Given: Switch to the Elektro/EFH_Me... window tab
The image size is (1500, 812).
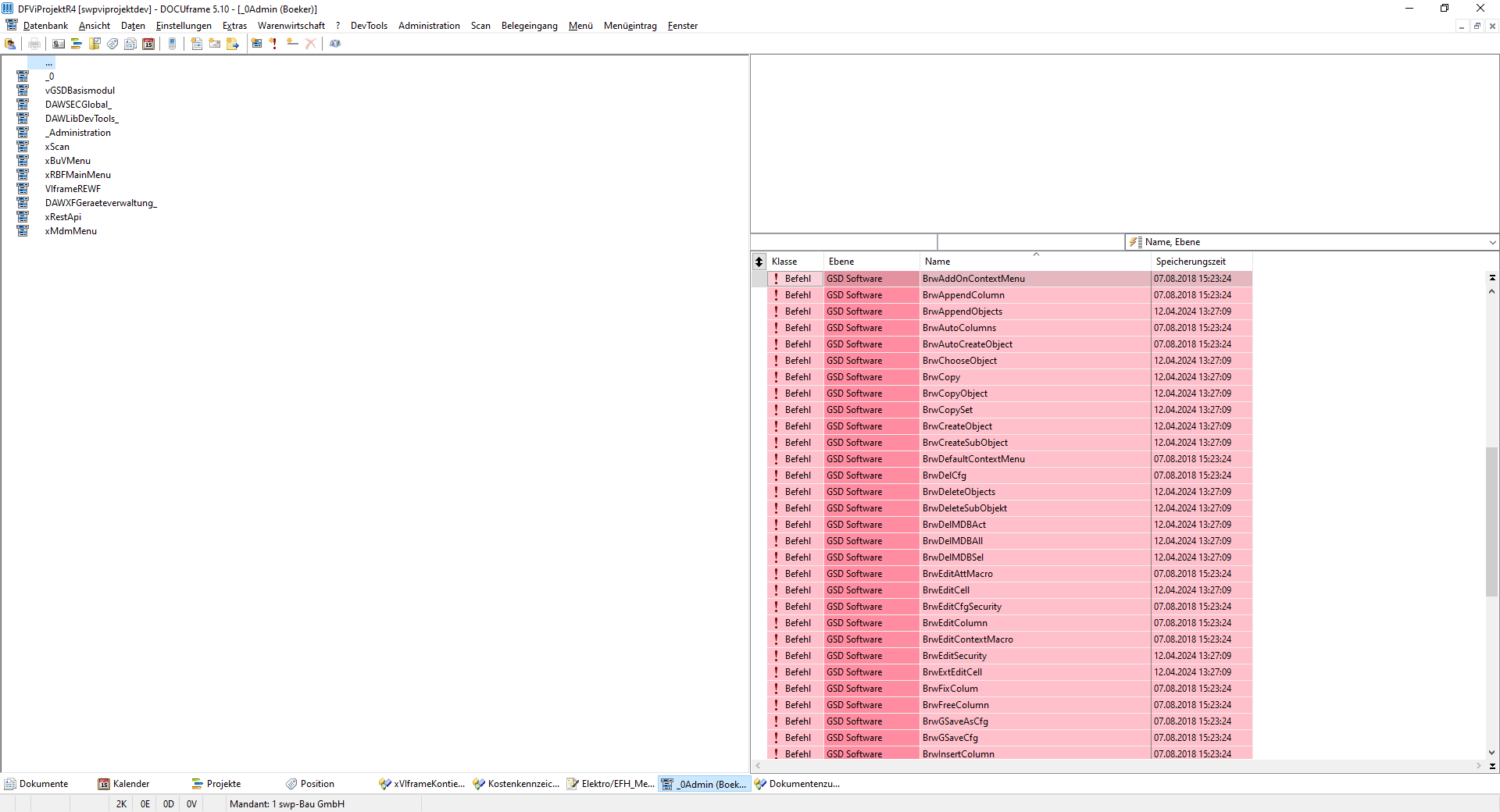Looking at the screenshot, I should click(611, 784).
